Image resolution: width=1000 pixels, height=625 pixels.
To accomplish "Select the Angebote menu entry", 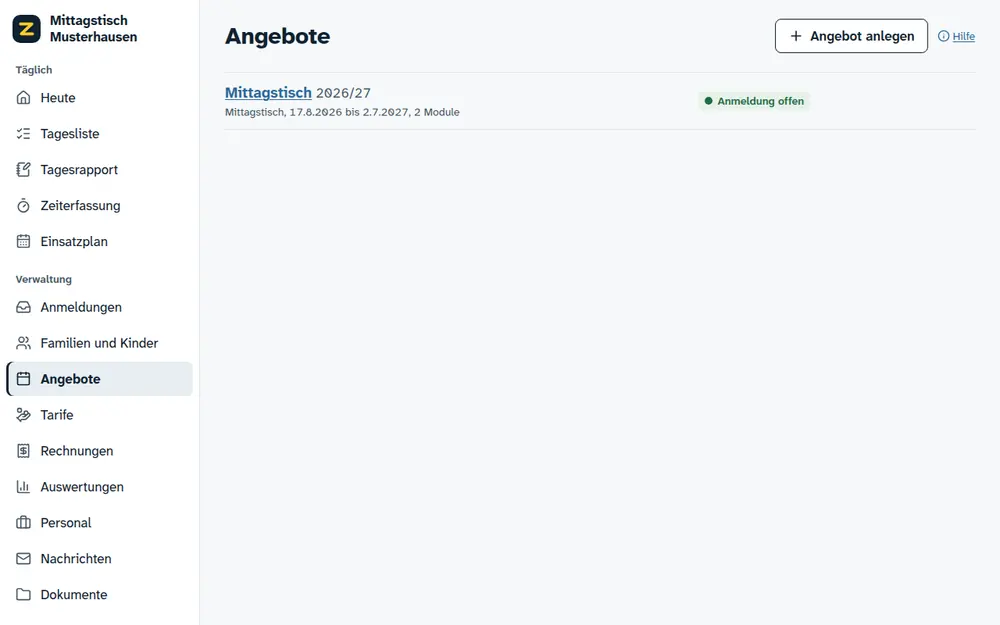I will click(99, 379).
